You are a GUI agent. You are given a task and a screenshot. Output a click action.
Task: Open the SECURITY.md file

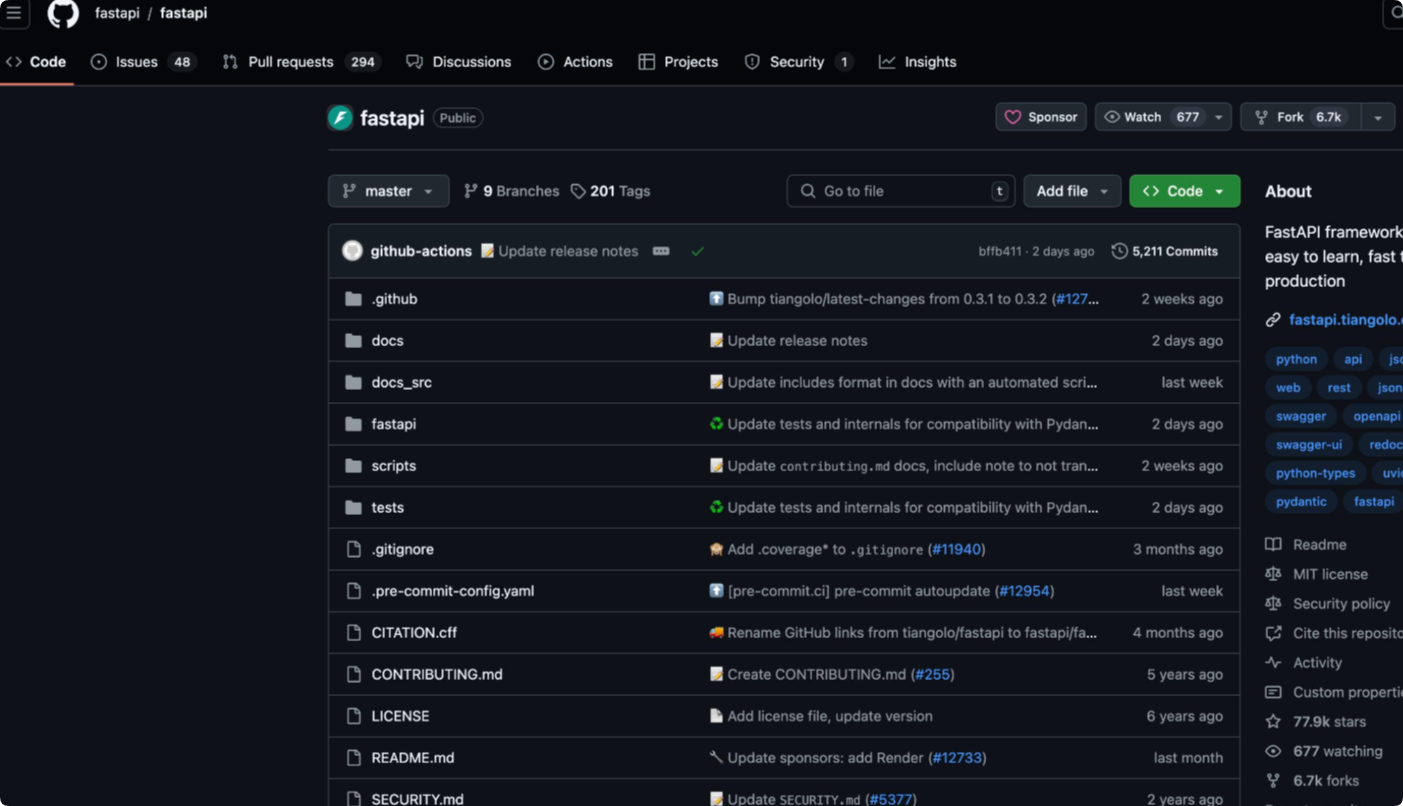click(x=417, y=798)
